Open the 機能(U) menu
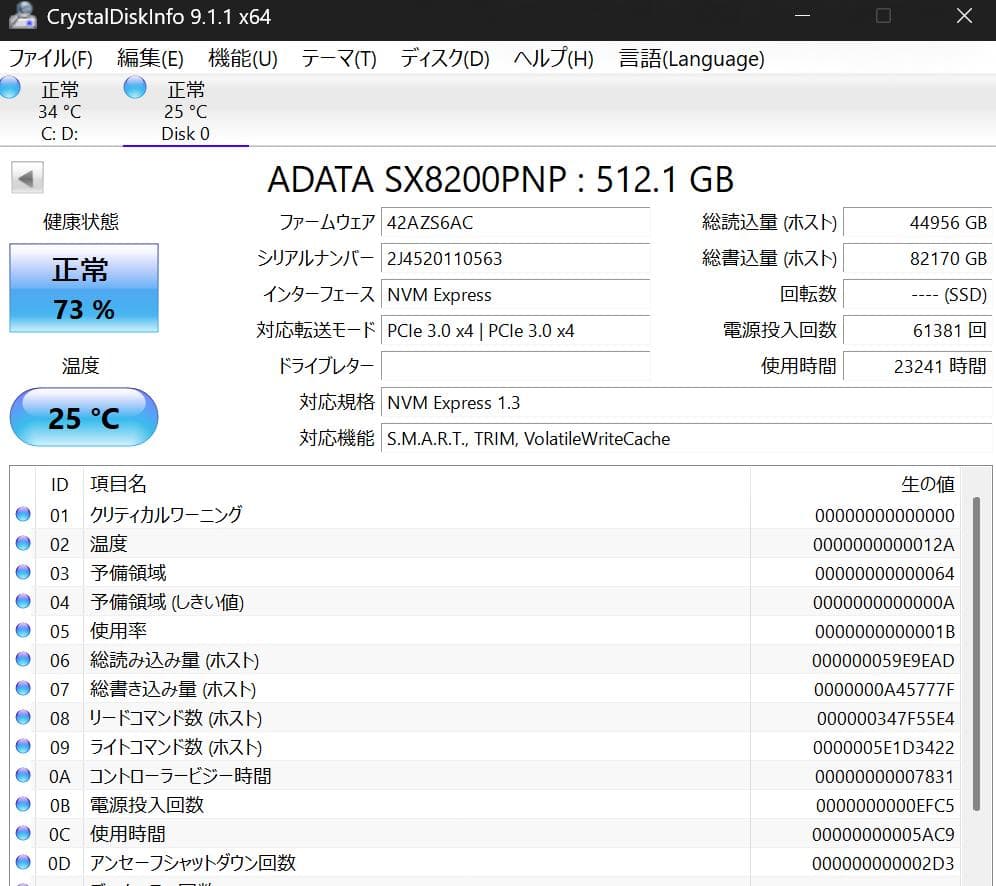The height and width of the screenshot is (886, 996). (x=243, y=58)
